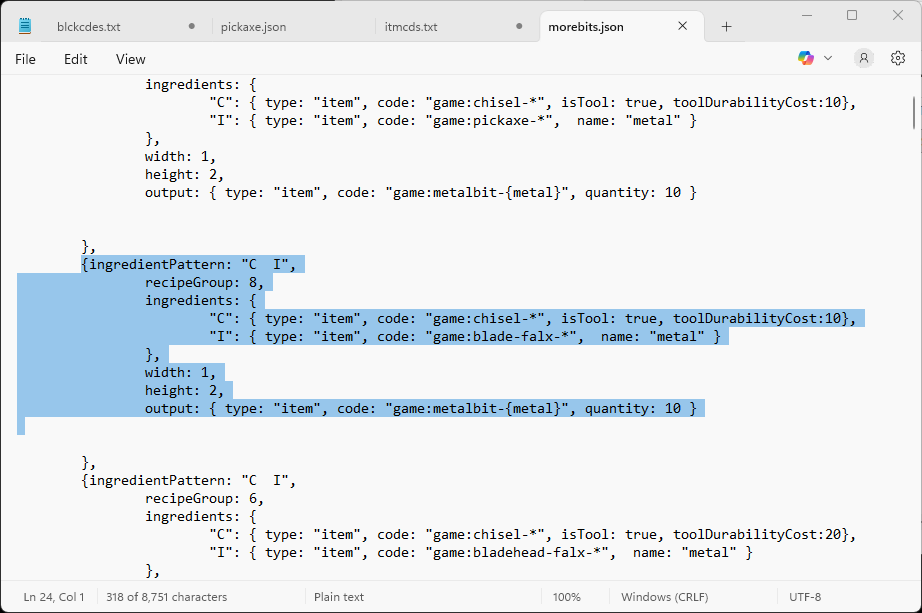The image size is (922, 613).
Task: Open Notepad settings gear icon
Action: pos(897,59)
